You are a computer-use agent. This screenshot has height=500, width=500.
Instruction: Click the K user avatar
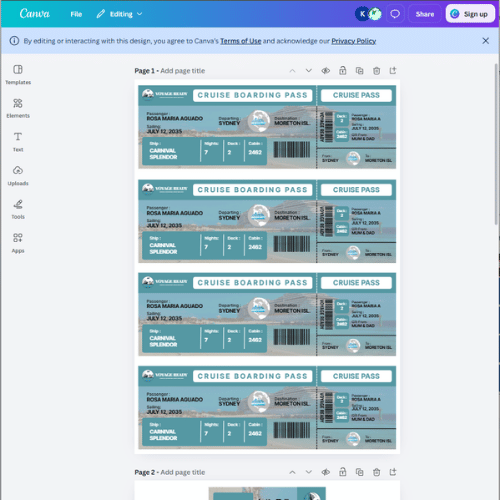[362, 14]
